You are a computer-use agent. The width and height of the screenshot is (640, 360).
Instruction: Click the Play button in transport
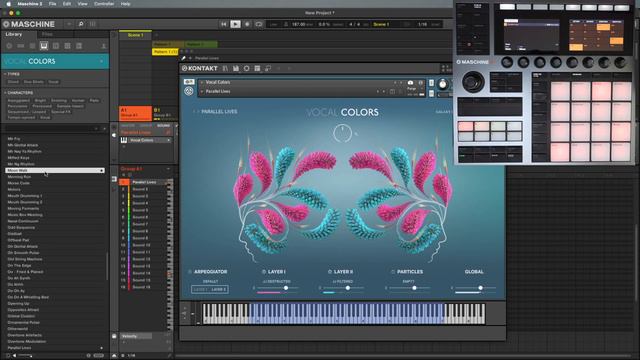click(x=235, y=24)
